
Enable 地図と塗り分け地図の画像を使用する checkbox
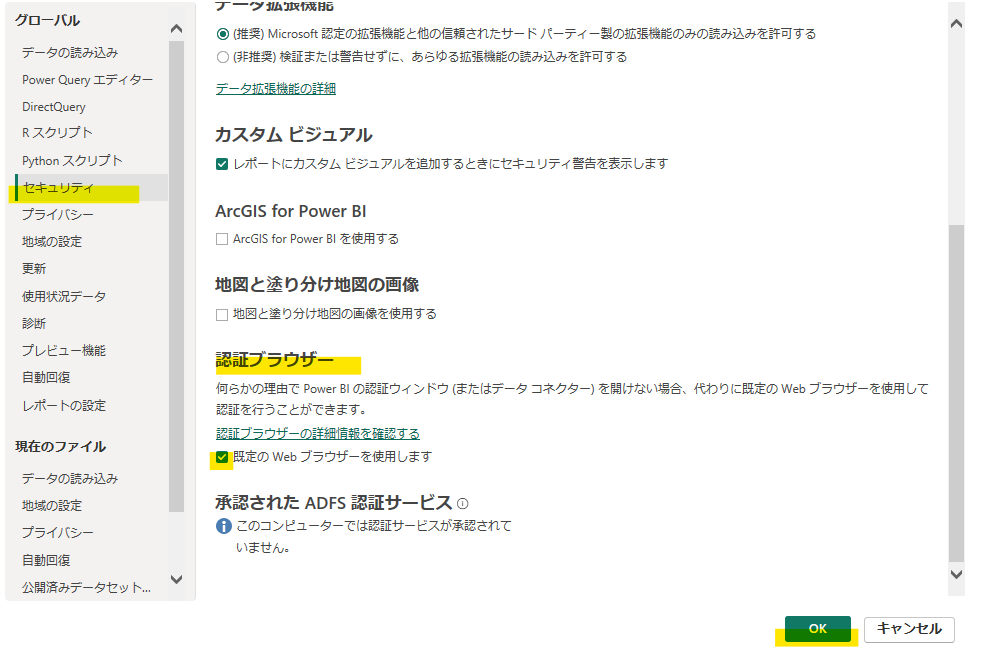(x=222, y=314)
